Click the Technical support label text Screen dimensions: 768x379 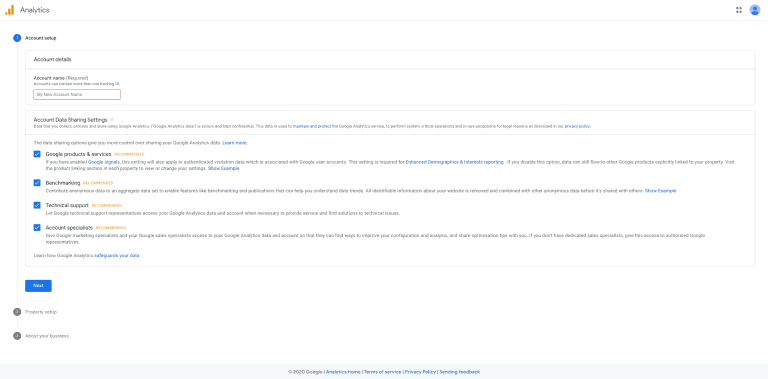coord(67,206)
